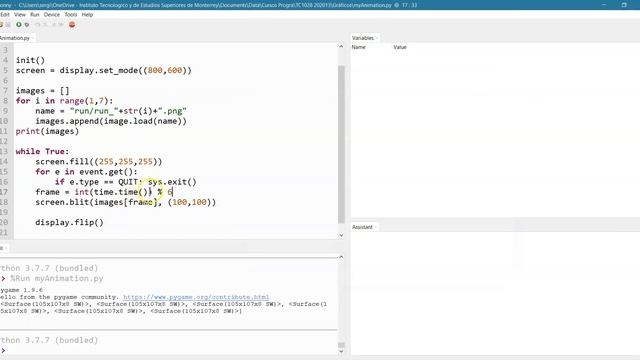Click the lower shell scrollbar thumb
This screenshot has width=640, height=360.
click(x=341, y=345)
